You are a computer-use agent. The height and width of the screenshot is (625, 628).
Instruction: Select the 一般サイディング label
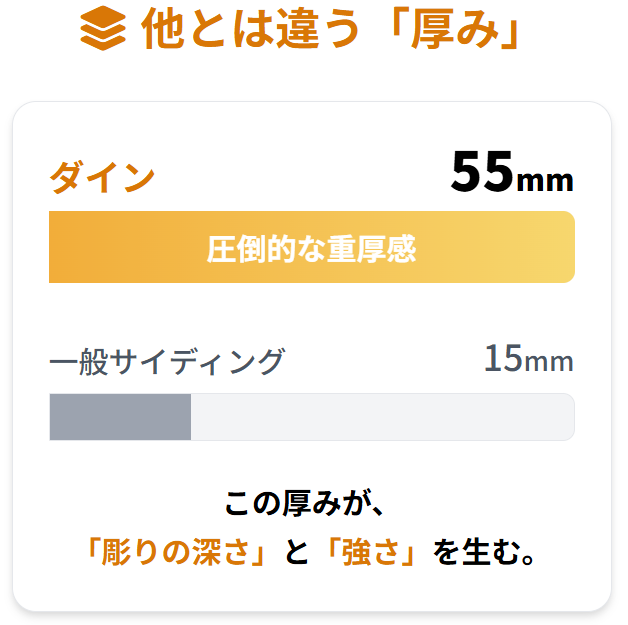click(166, 361)
